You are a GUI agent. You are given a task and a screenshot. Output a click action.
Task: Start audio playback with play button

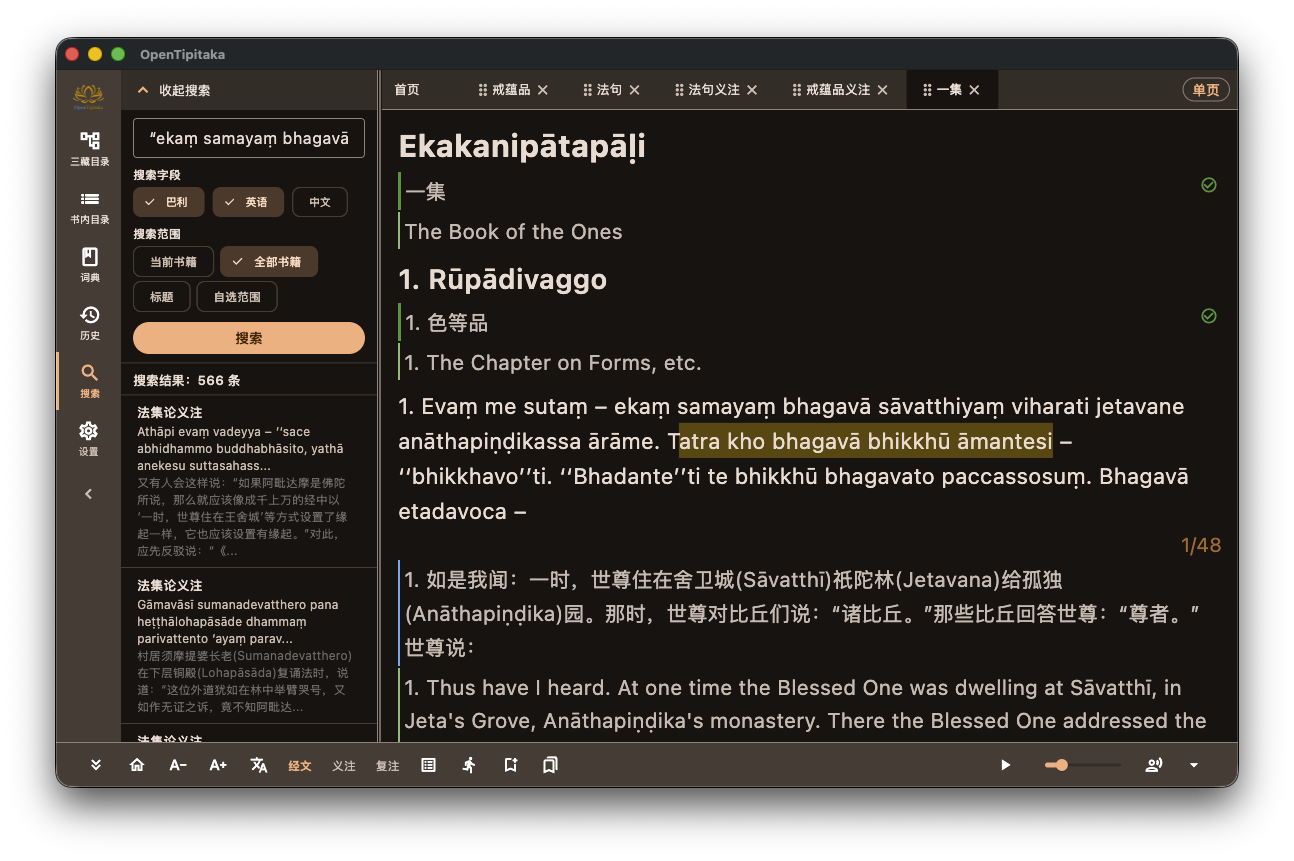click(x=1005, y=765)
